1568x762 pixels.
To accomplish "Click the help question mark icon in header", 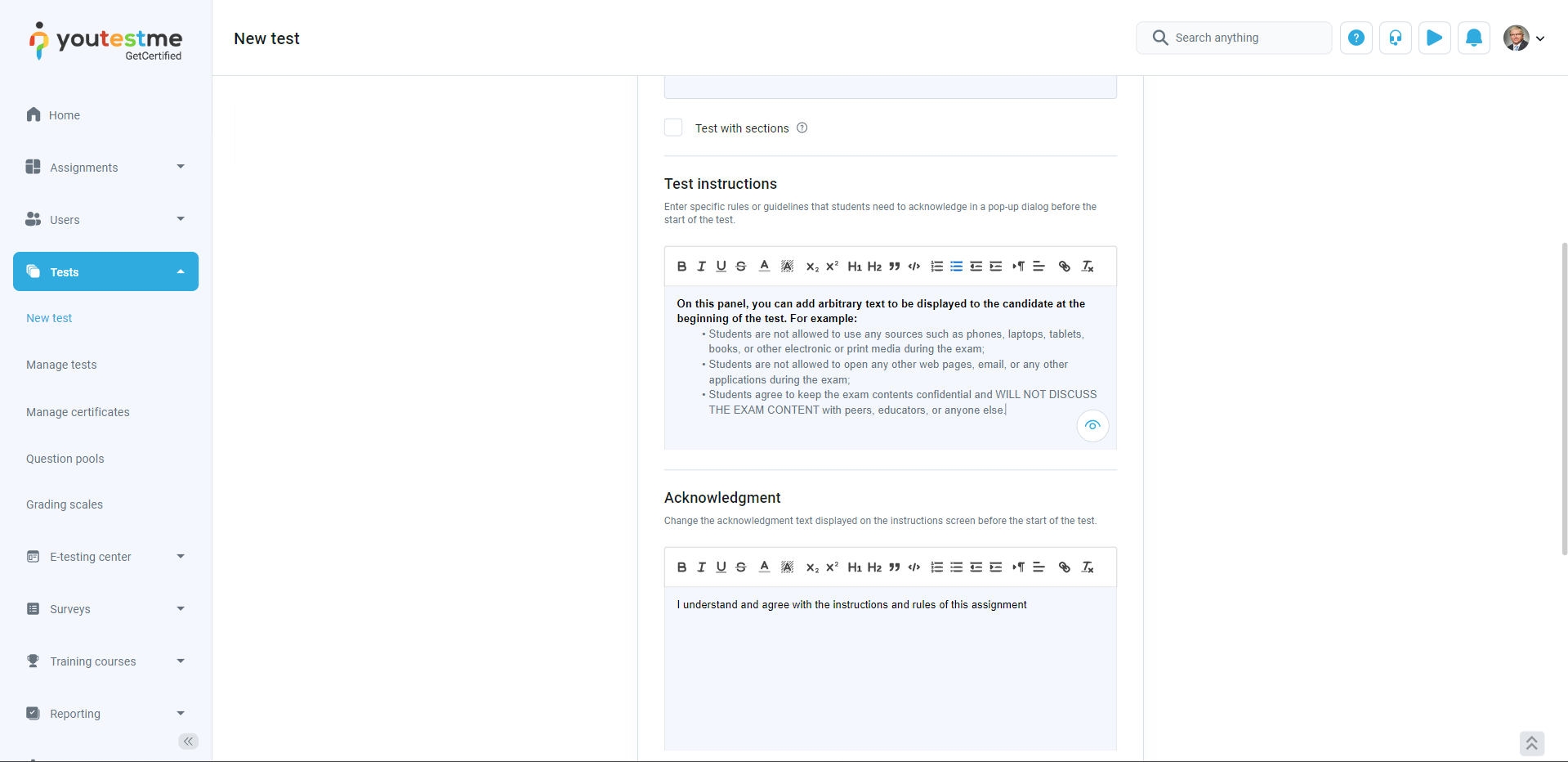I will click(1356, 38).
